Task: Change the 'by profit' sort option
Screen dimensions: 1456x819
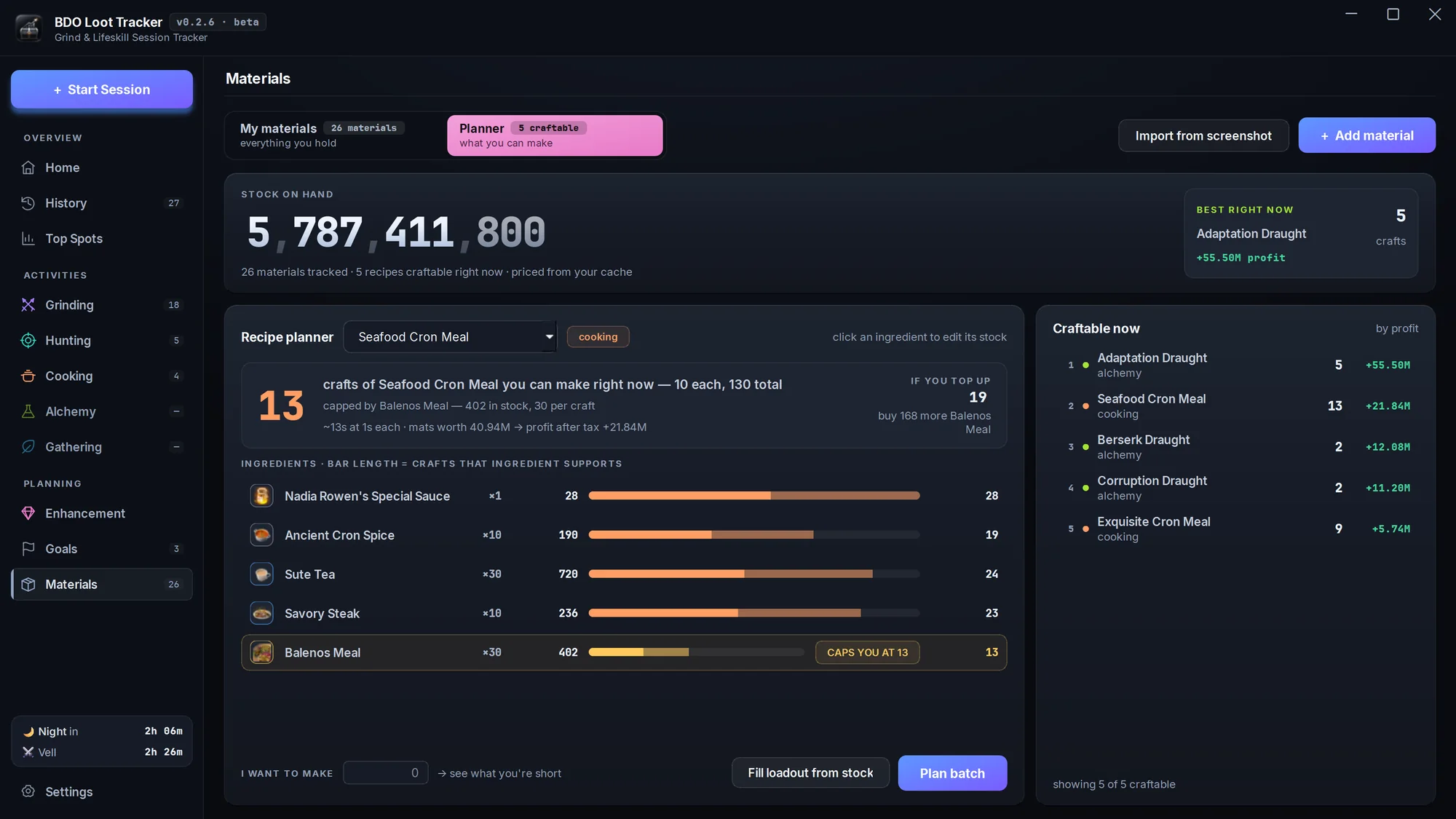Action: (x=1396, y=328)
